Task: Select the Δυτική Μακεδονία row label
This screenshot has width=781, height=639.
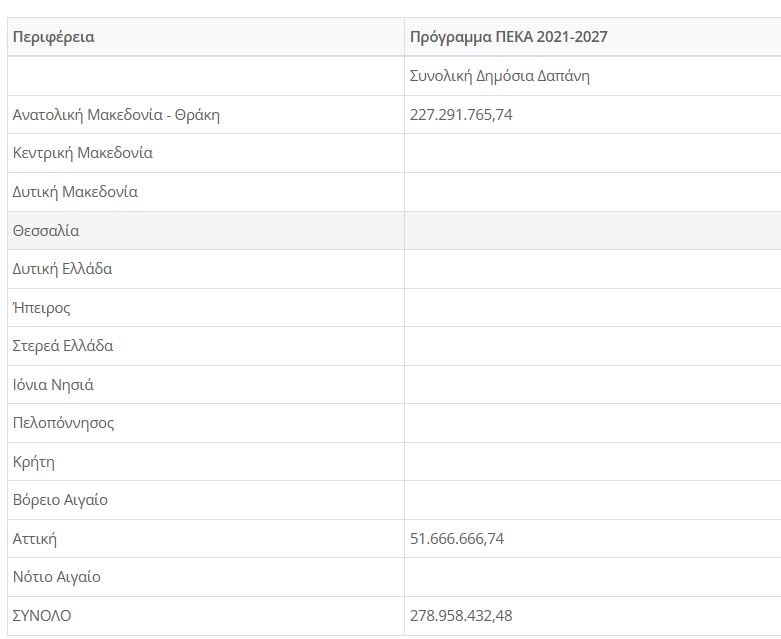Action: (75, 192)
